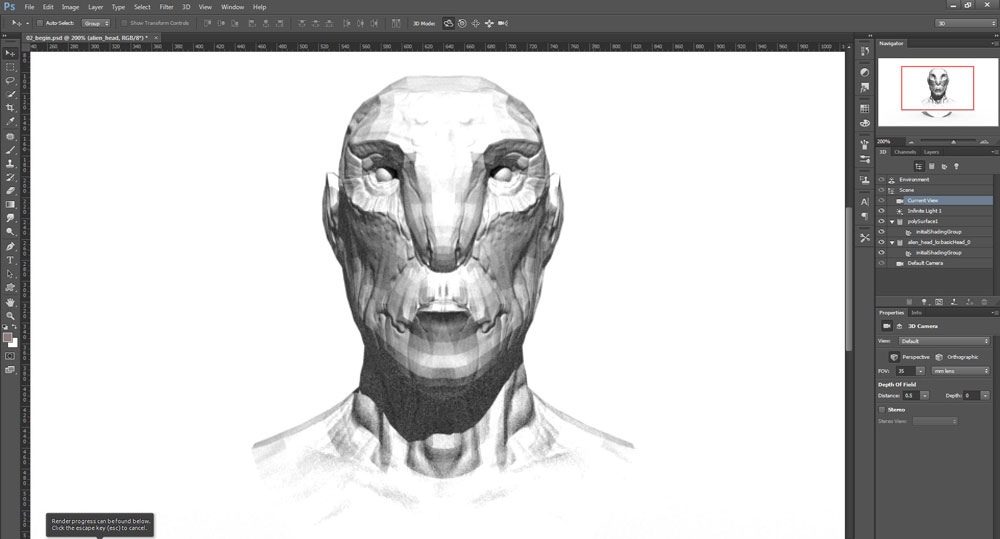Select the History Brush tool
This screenshot has height=539, width=1000.
(10, 177)
